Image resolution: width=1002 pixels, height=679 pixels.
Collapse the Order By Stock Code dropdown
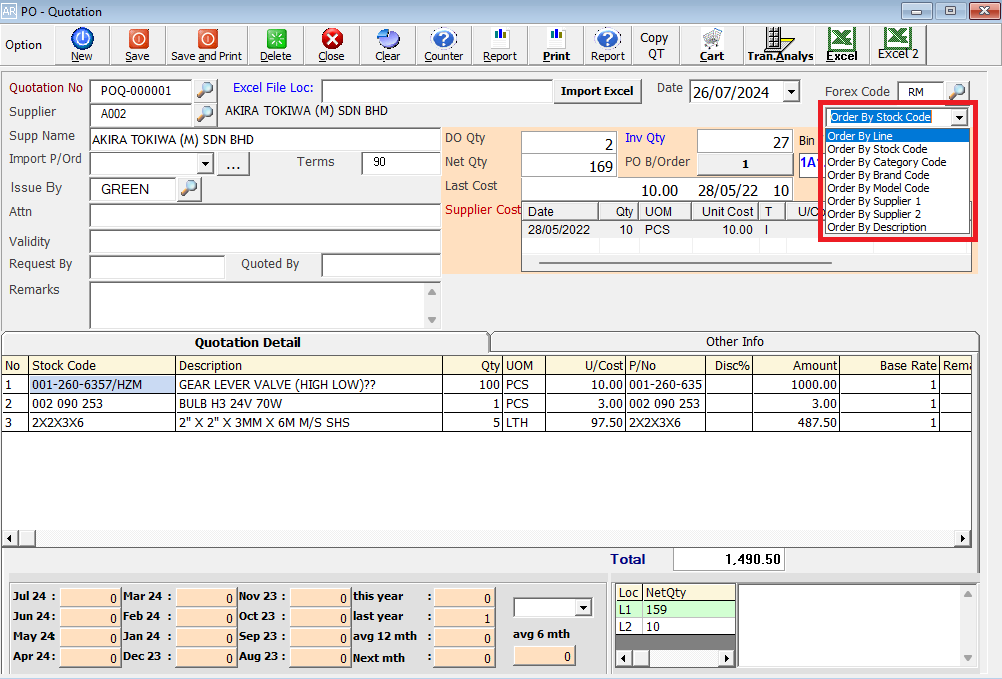coord(959,118)
